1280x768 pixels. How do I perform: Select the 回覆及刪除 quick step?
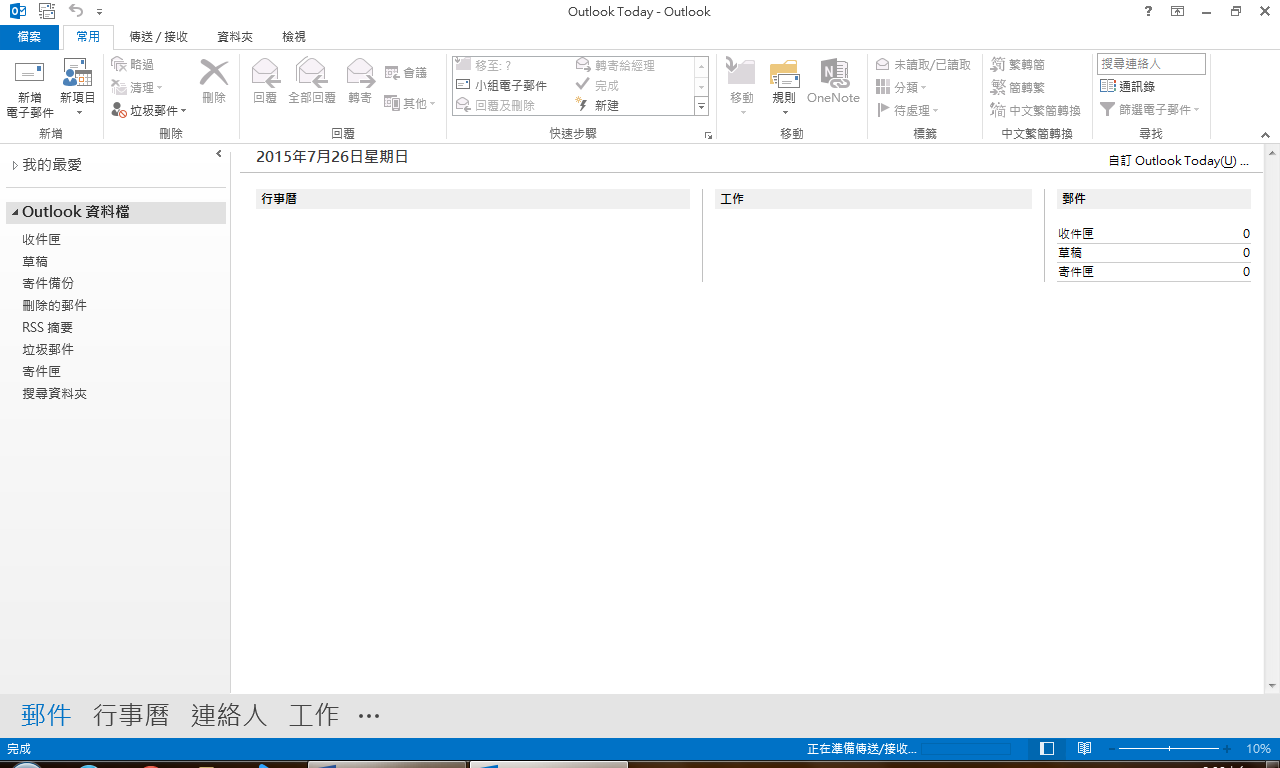click(x=496, y=104)
